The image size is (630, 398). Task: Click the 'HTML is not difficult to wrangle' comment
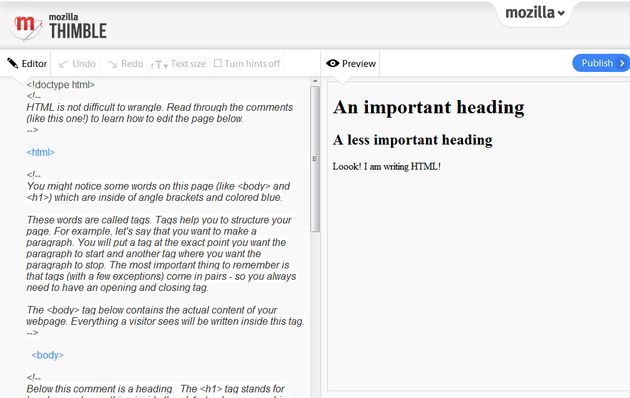coord(160,107)
